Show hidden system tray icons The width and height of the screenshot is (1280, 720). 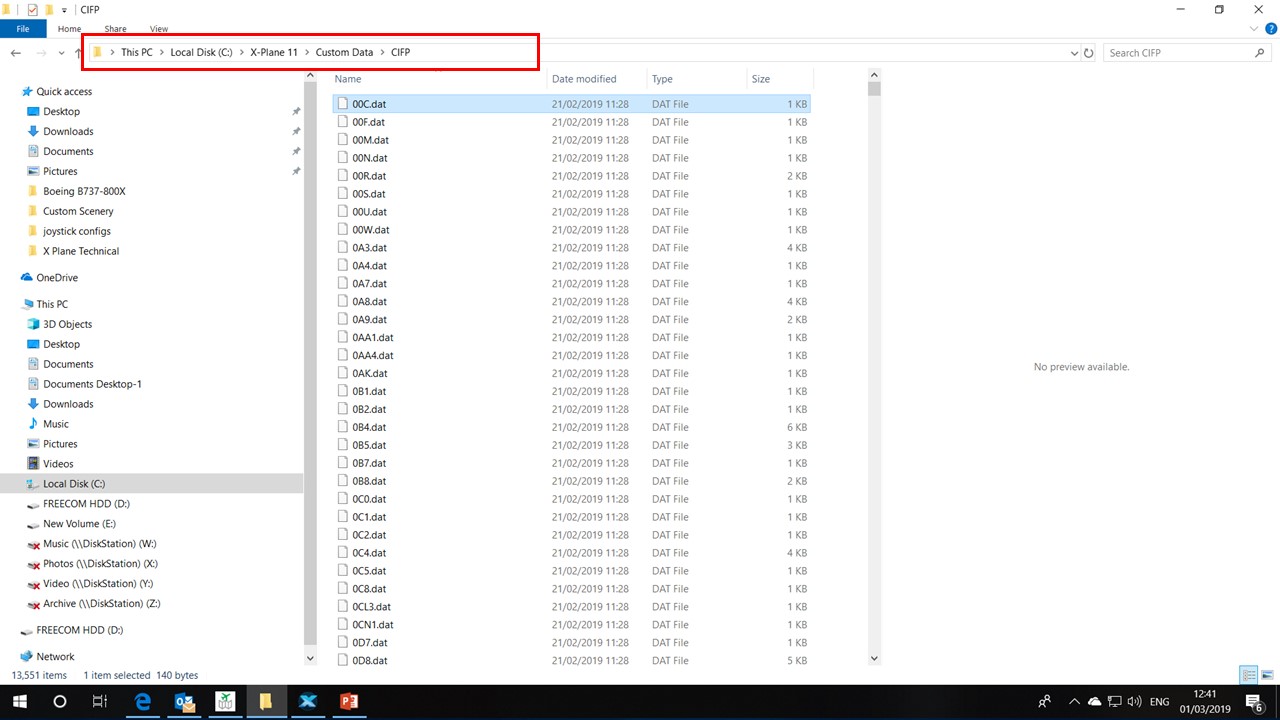[x=1074, y=702]
